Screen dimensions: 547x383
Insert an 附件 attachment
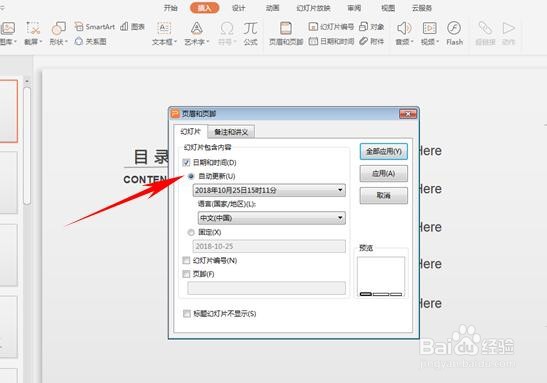coord(372,42)
